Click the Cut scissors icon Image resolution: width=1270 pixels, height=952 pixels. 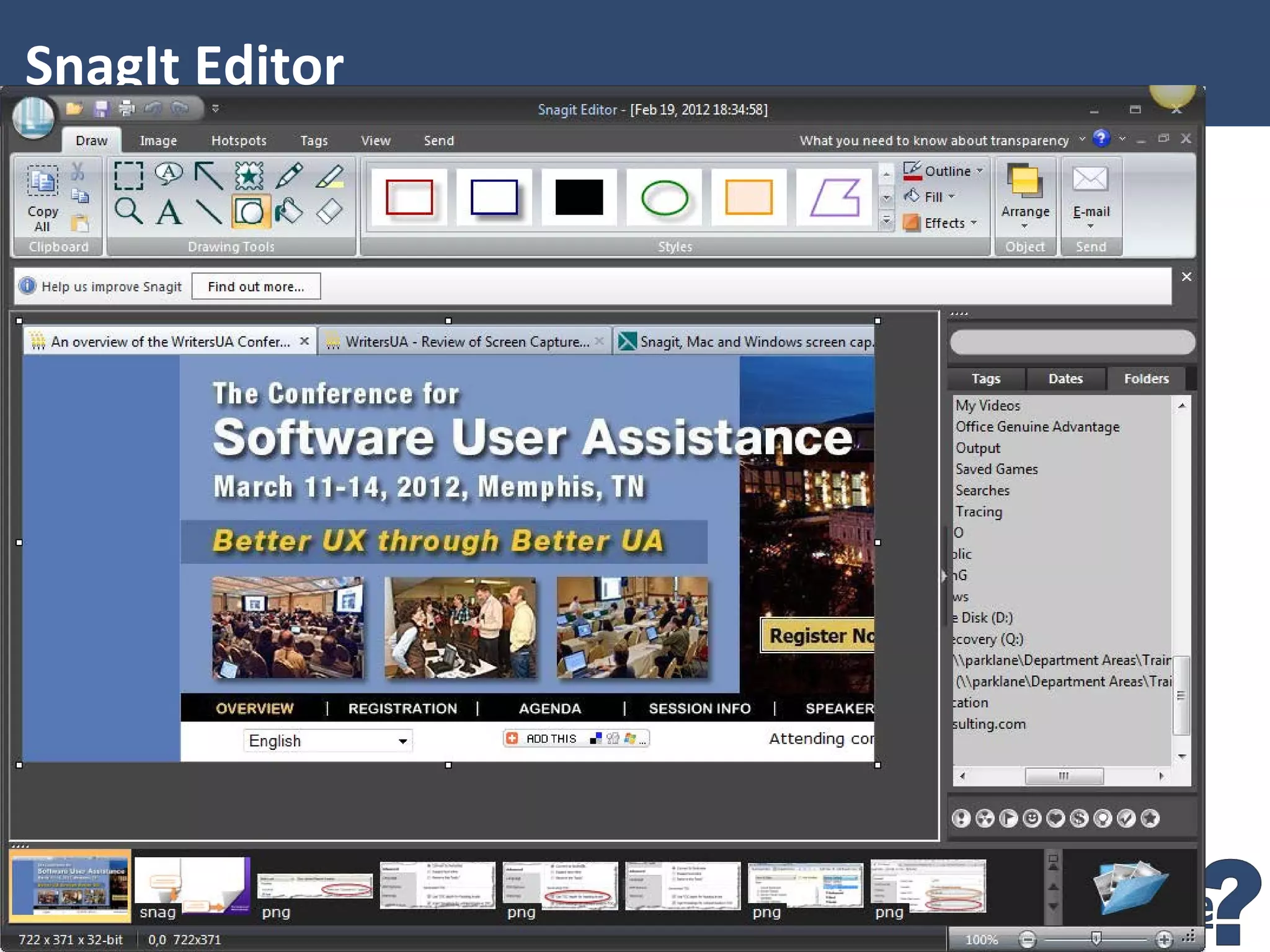point(78,172)
